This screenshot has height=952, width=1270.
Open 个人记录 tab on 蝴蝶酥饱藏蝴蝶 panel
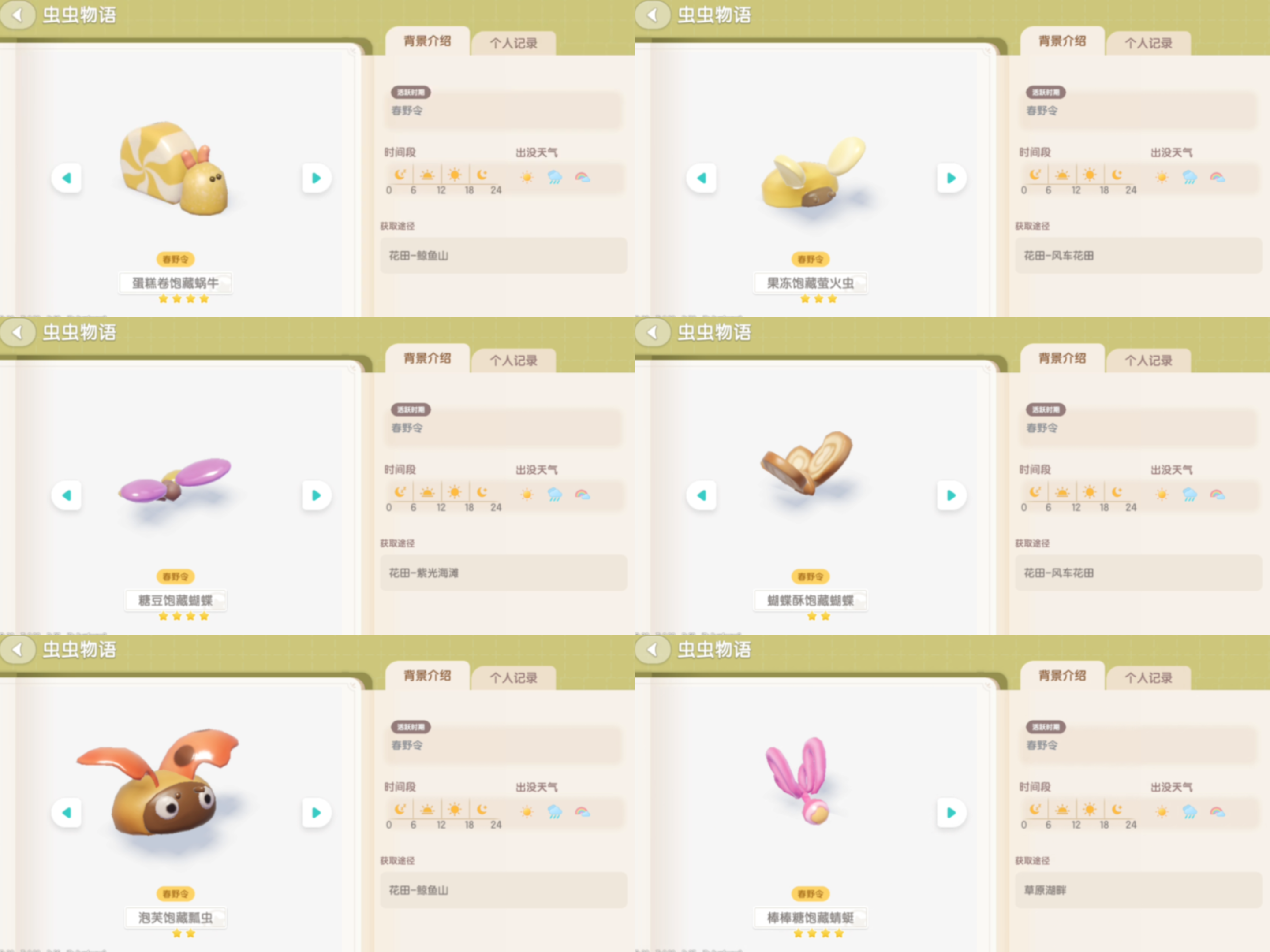tap(1148, 361)
